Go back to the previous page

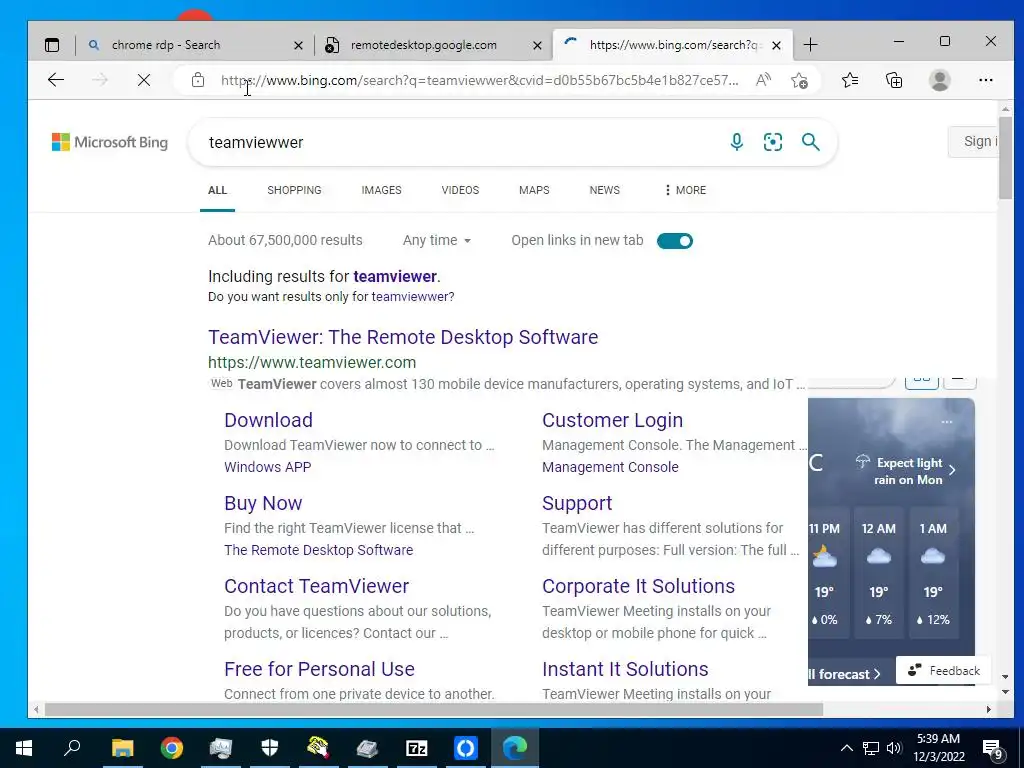point(56,80)
